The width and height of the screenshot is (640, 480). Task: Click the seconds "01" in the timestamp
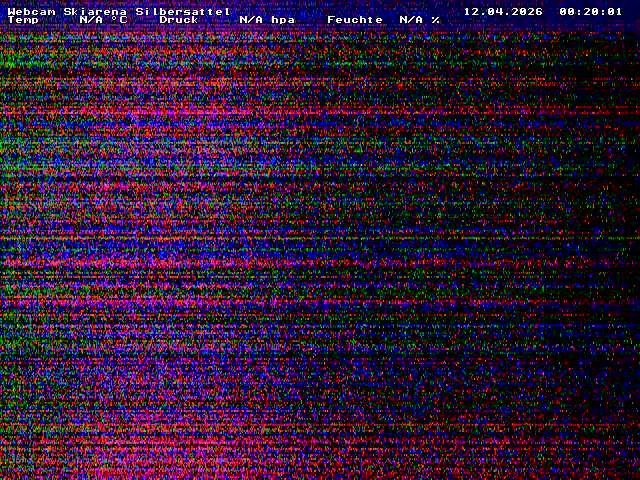click(615, 11)
